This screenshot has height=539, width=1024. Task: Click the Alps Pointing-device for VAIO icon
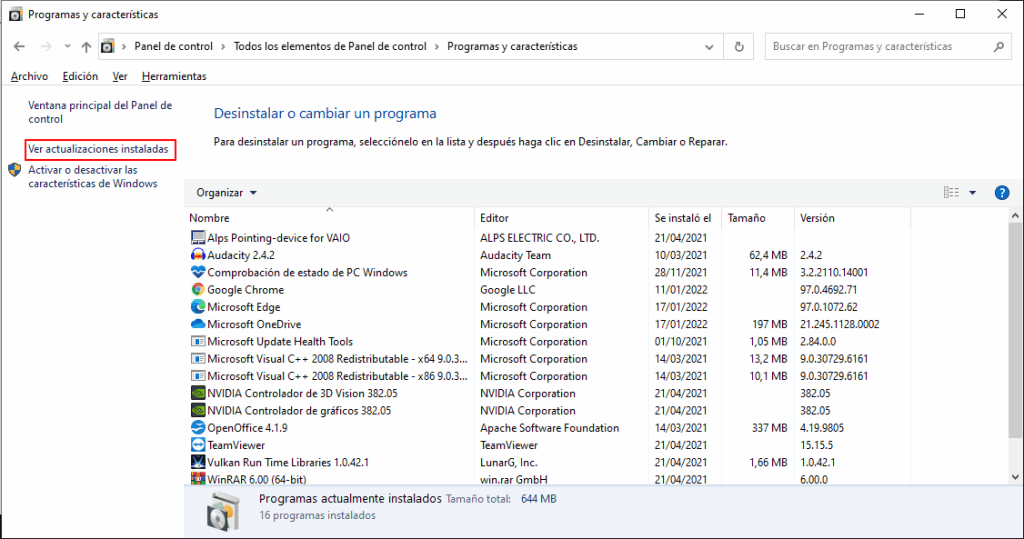click(197, 238)
